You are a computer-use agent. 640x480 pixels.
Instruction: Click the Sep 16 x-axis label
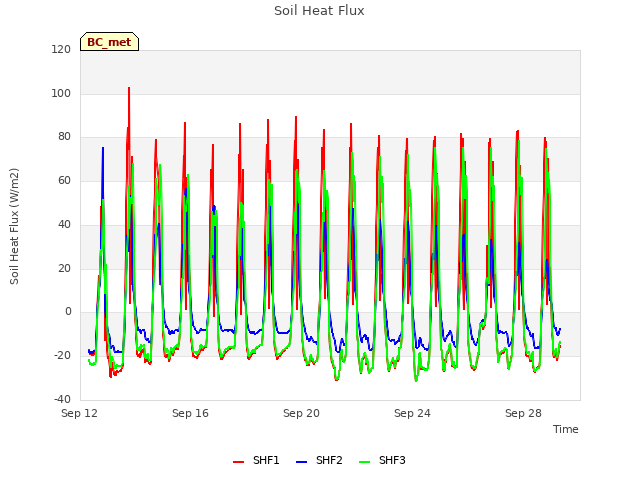(190, 413)
